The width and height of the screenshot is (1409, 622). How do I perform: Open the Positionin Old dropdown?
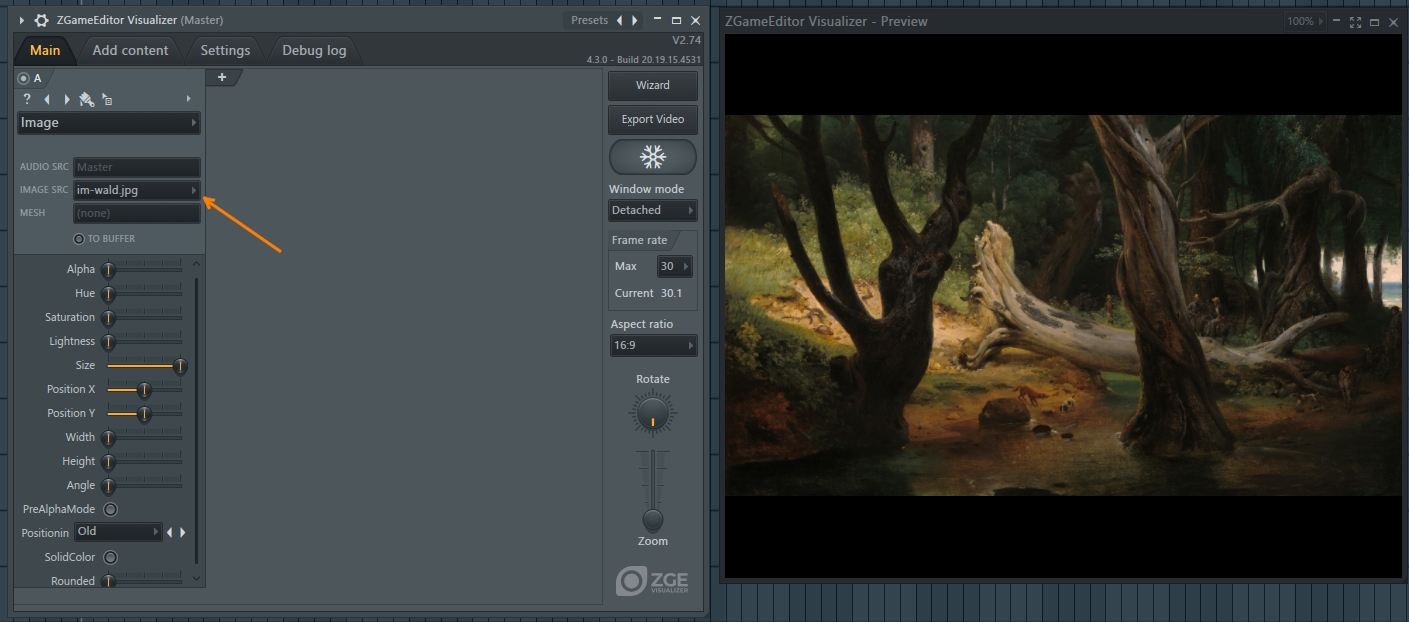(x=118, y=532)
